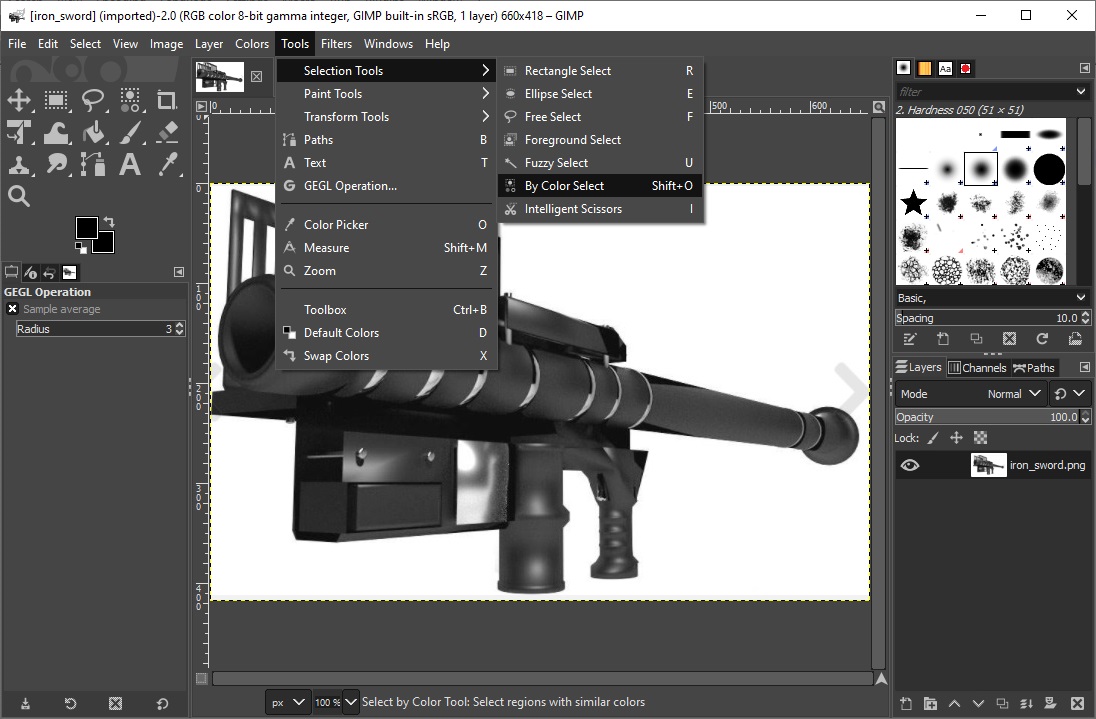Swap foreground and background colors arrow
The height and width of the screenshot is (719, 1096).
[109, 222]
